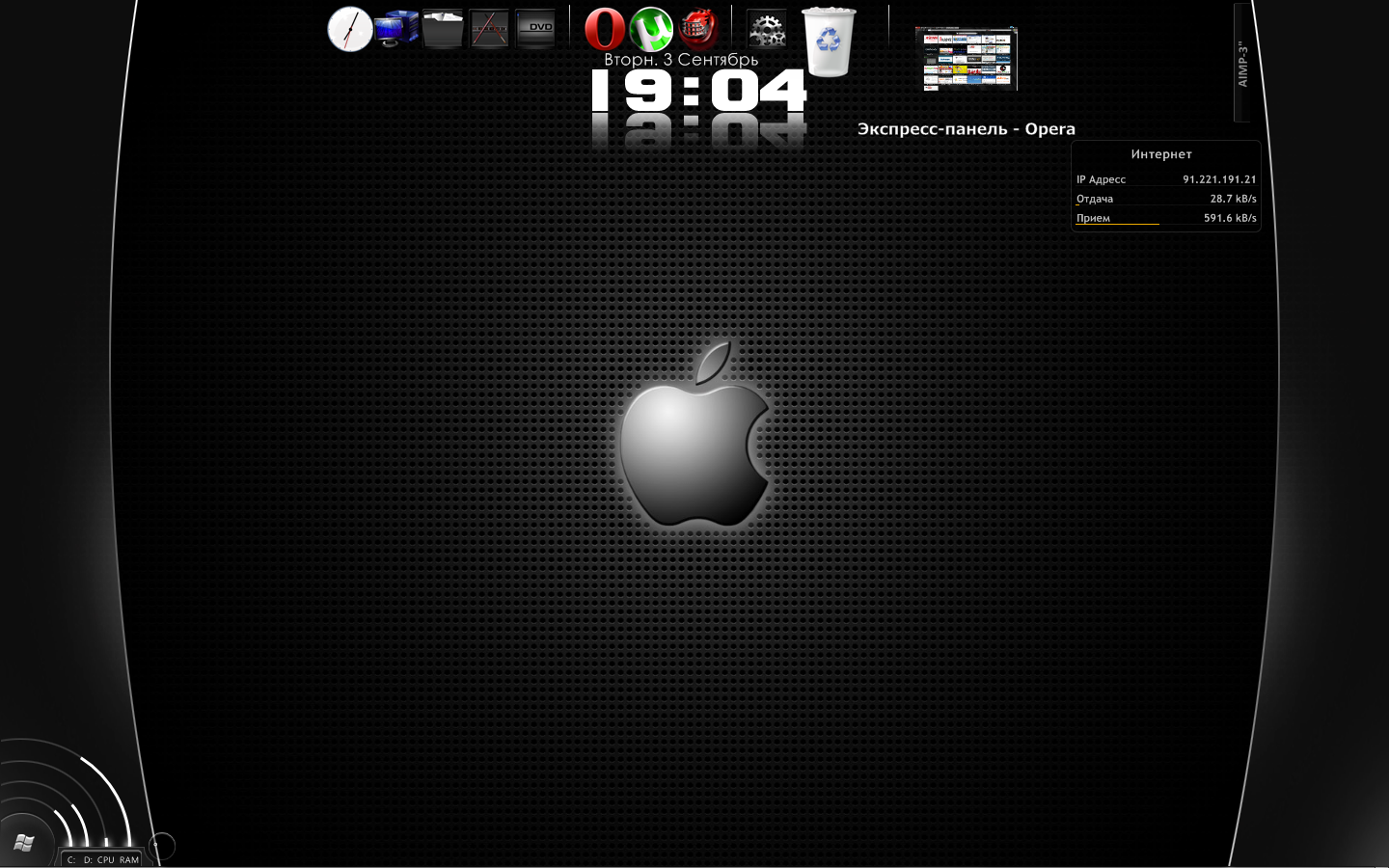Image resolution: width=1389 pixels, height=868 pixels.
Task: Open the documents folder dock icon
Action: [443, 29]
